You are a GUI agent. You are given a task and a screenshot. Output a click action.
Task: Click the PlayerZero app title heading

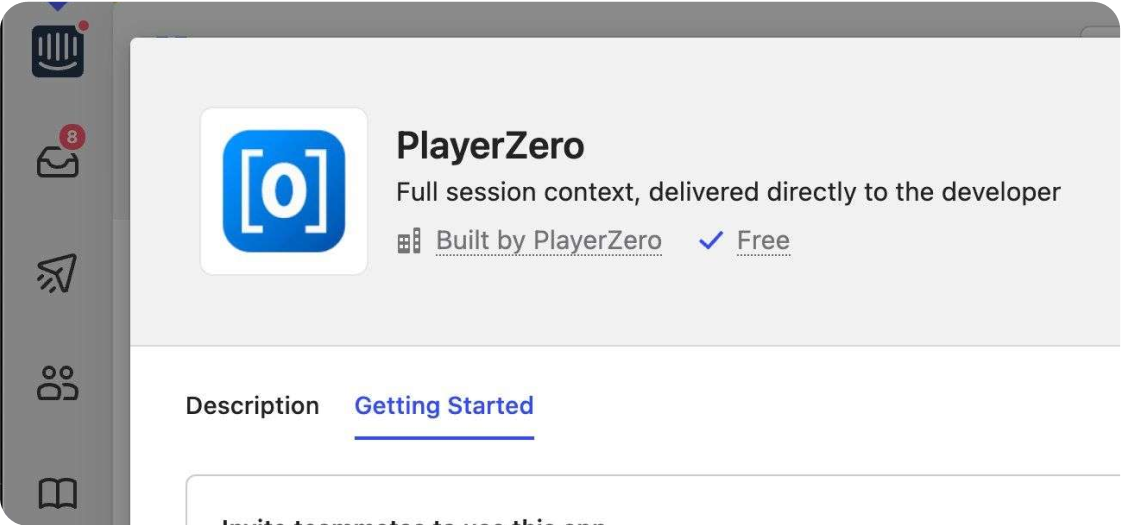490,147
